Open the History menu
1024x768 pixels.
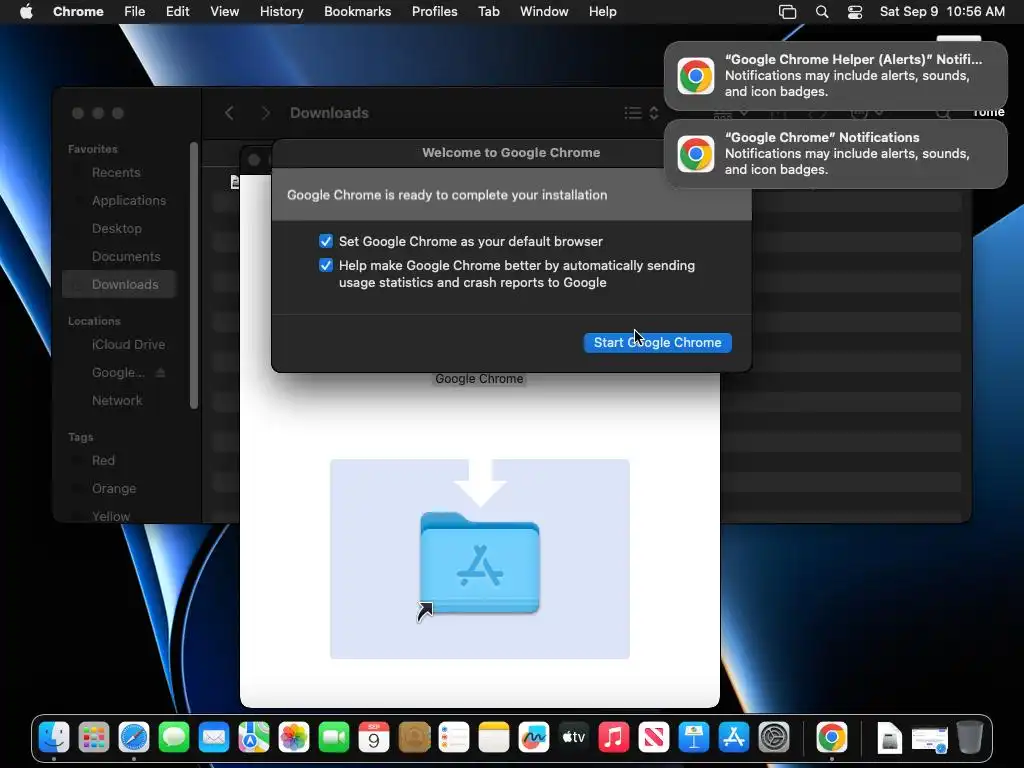281,12
